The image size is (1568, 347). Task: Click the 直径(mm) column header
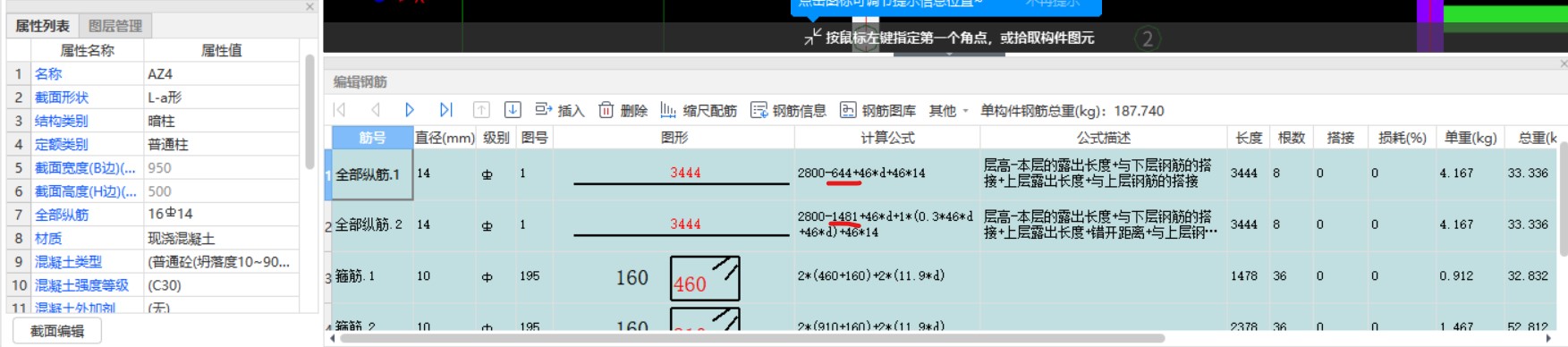coord(445,137)
